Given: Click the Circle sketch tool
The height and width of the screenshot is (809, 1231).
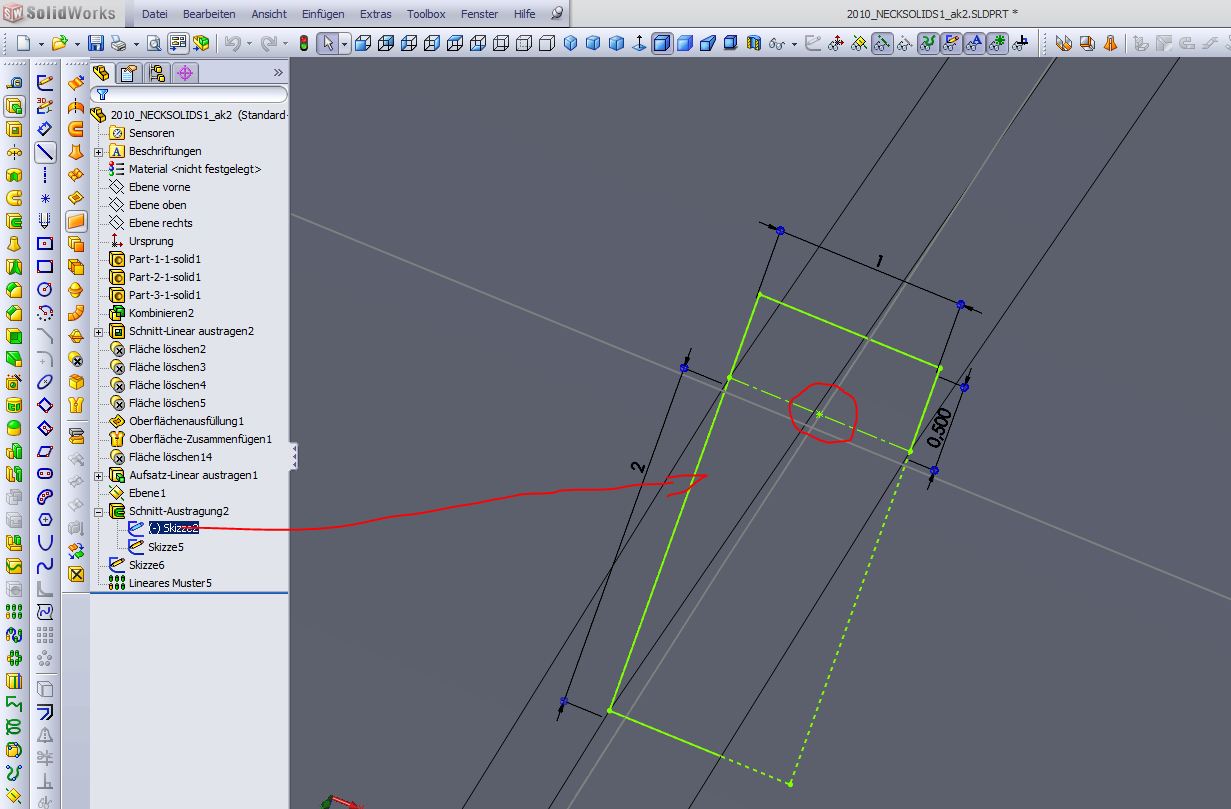Looking at the screenshot, I should 45,290.
